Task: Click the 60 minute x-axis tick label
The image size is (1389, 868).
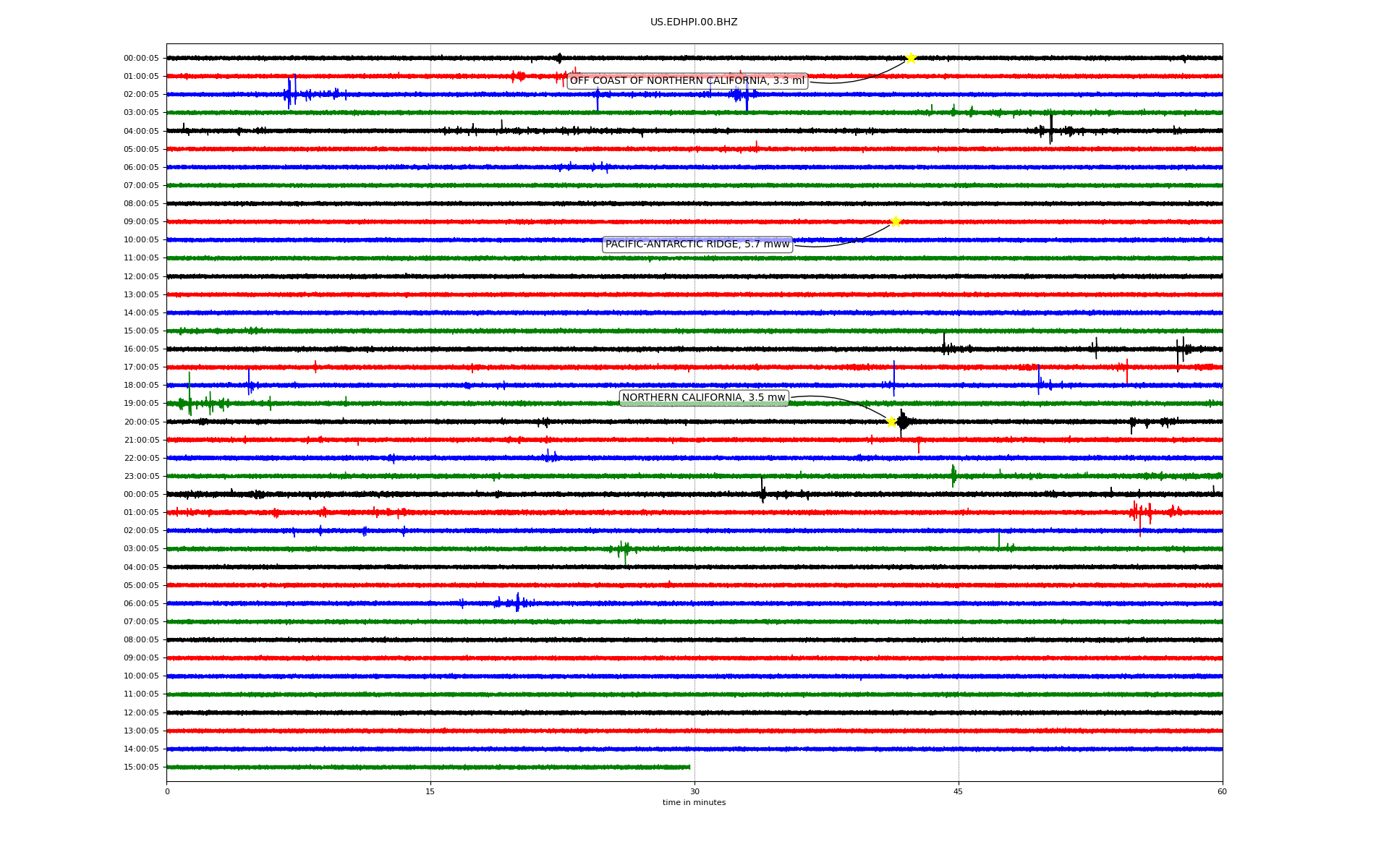Action: coord(1222,791)
